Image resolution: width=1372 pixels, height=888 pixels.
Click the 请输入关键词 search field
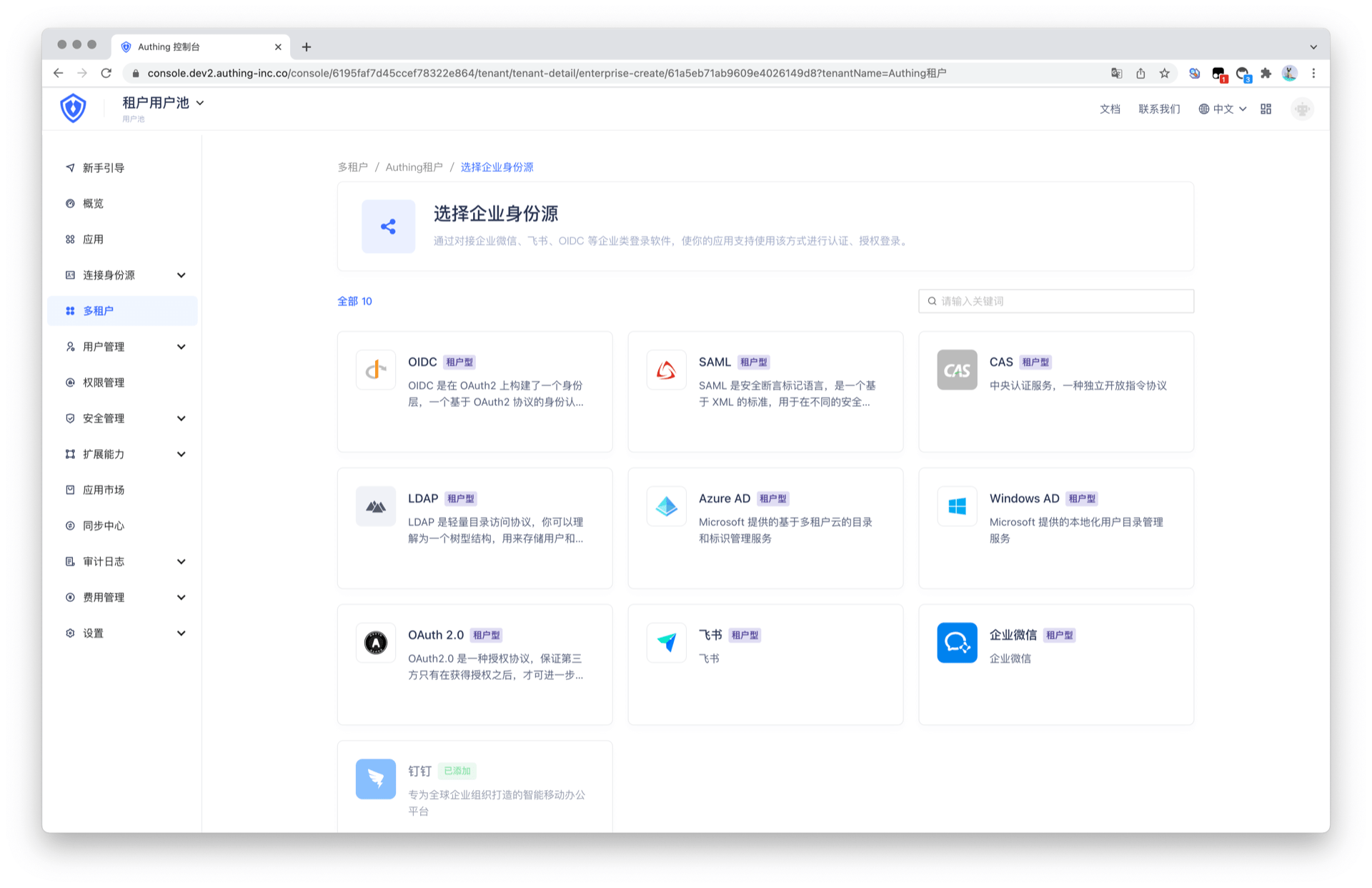pyautogui.click(x=1056, y=301)
